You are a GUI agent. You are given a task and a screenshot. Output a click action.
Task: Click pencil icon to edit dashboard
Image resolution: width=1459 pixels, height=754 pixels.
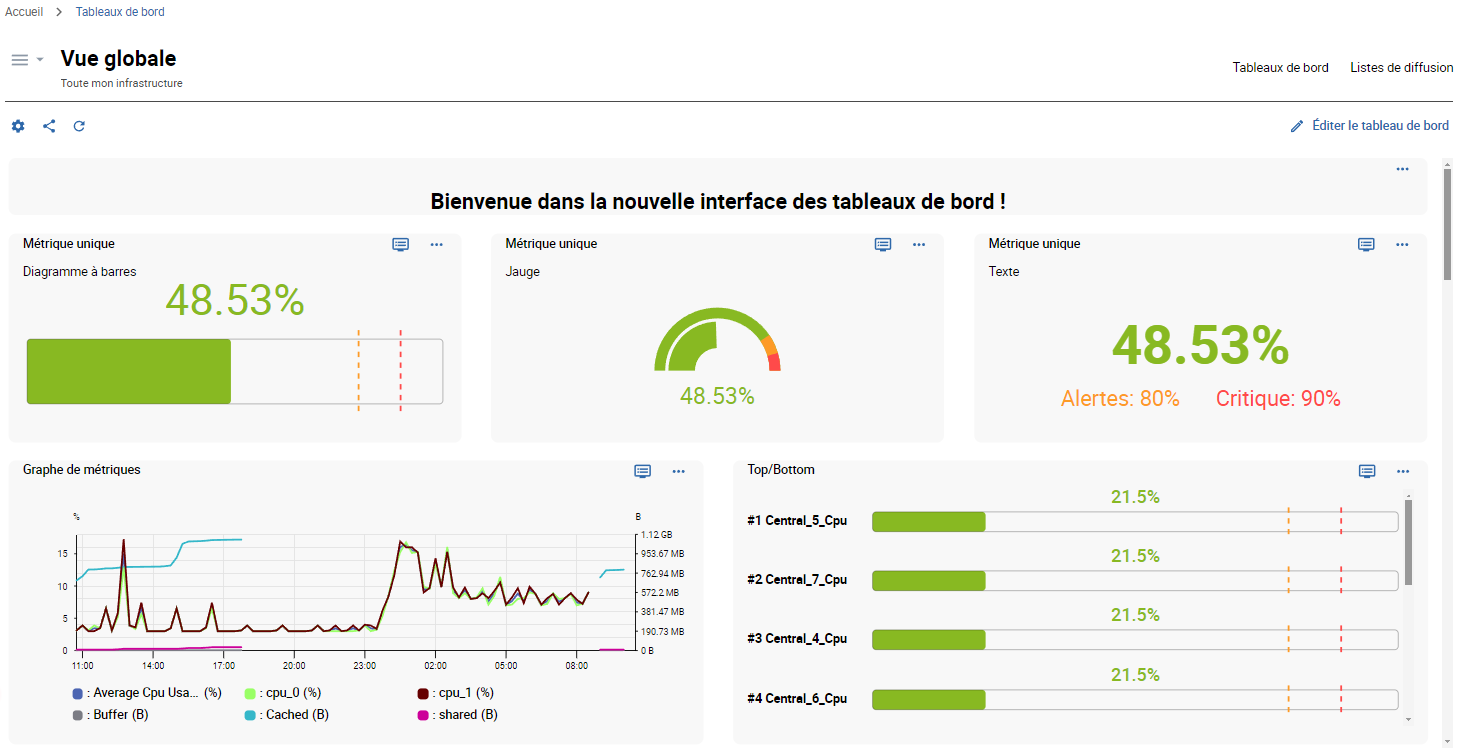pos(1297,126)
